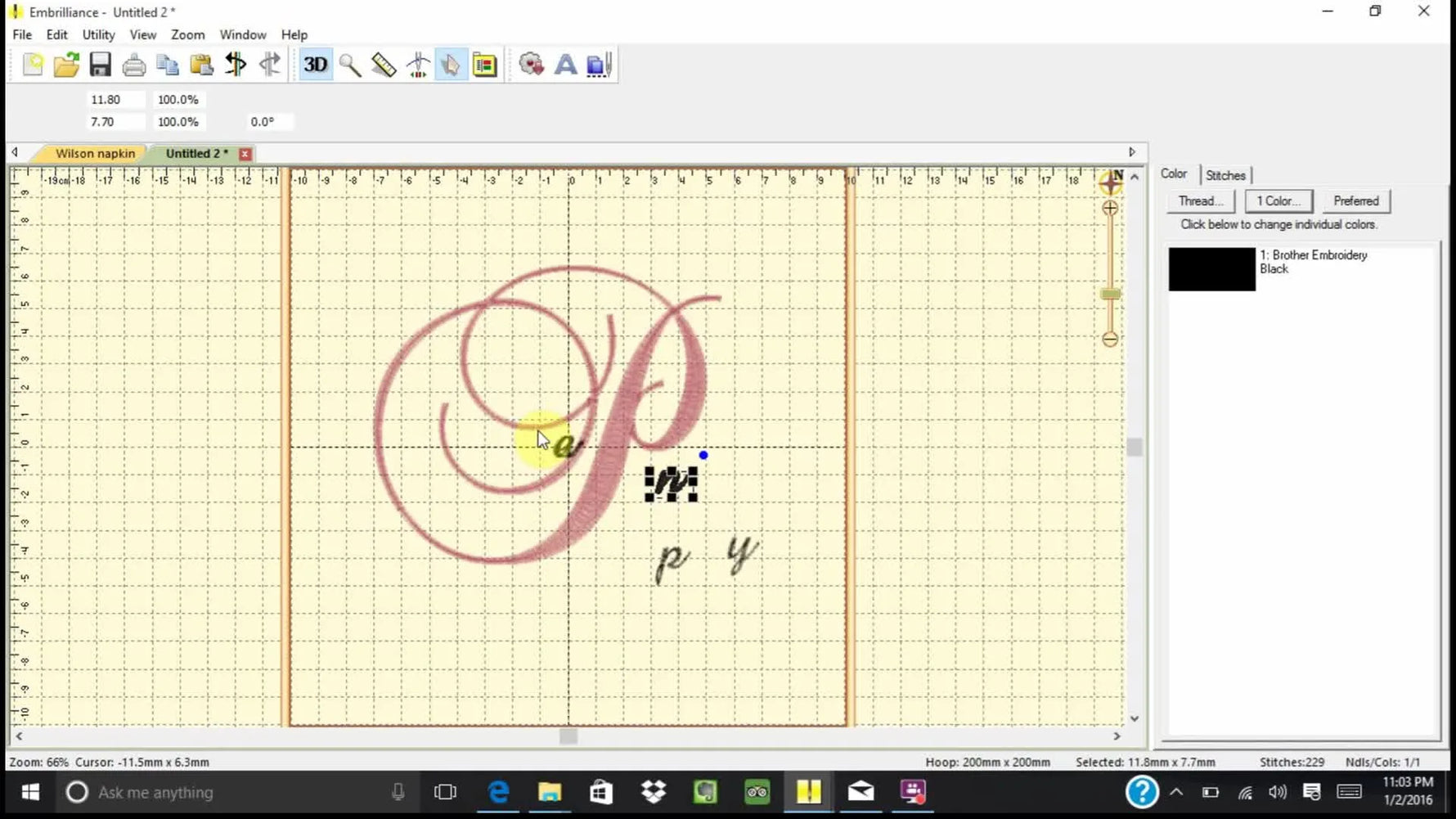The width and height of the screenshot is (1456, 819).
Task: Click the height percent field beside 7.70
Action: pos(180,122)
